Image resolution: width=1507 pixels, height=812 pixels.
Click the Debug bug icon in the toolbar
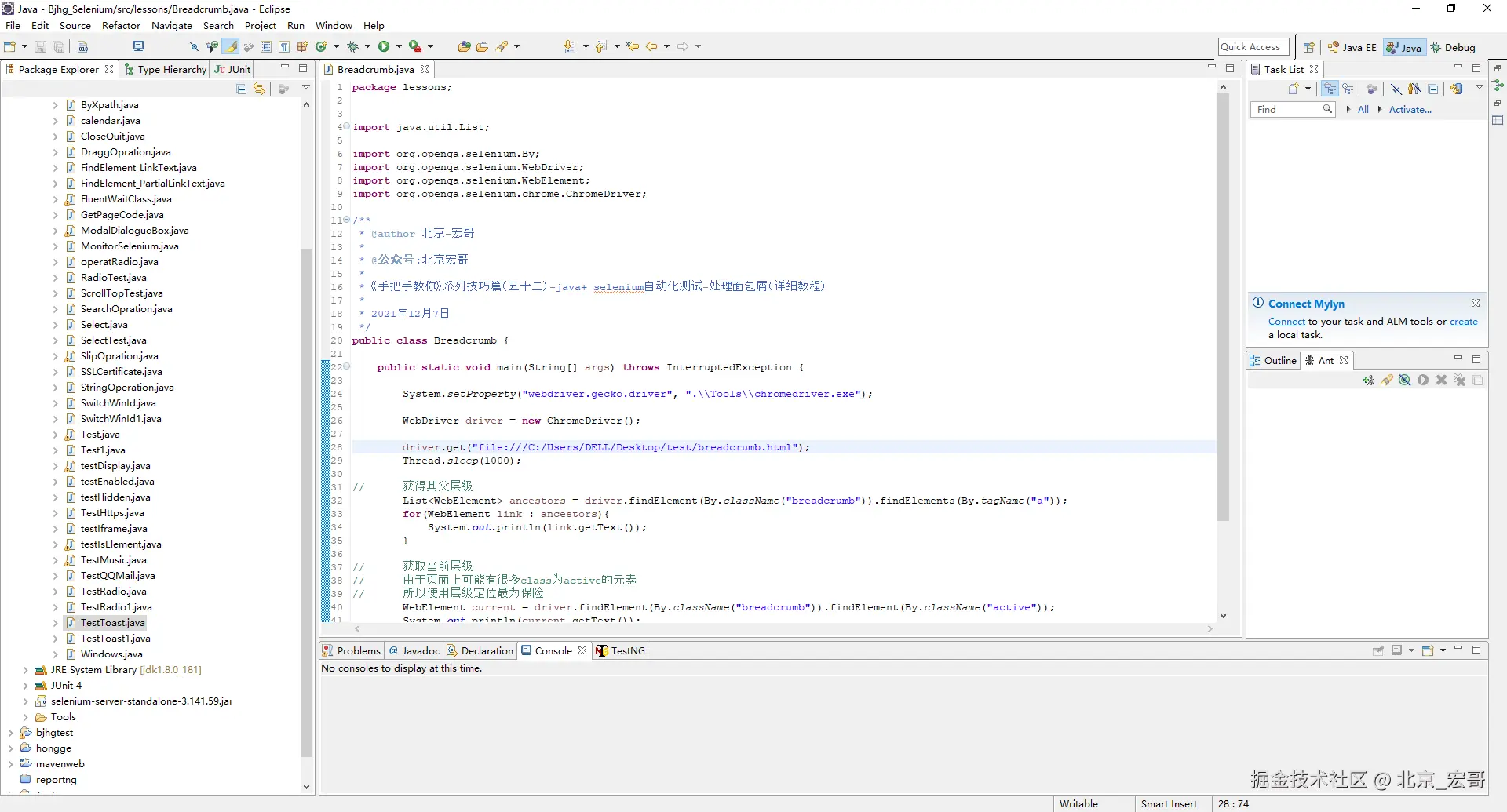click(353, 47)
